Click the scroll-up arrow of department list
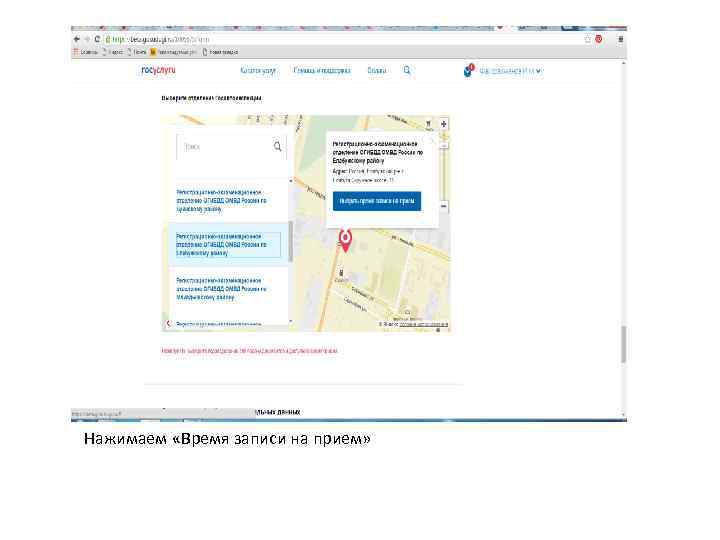This screenshot has width=720, height=540. (x=291, y=181)
